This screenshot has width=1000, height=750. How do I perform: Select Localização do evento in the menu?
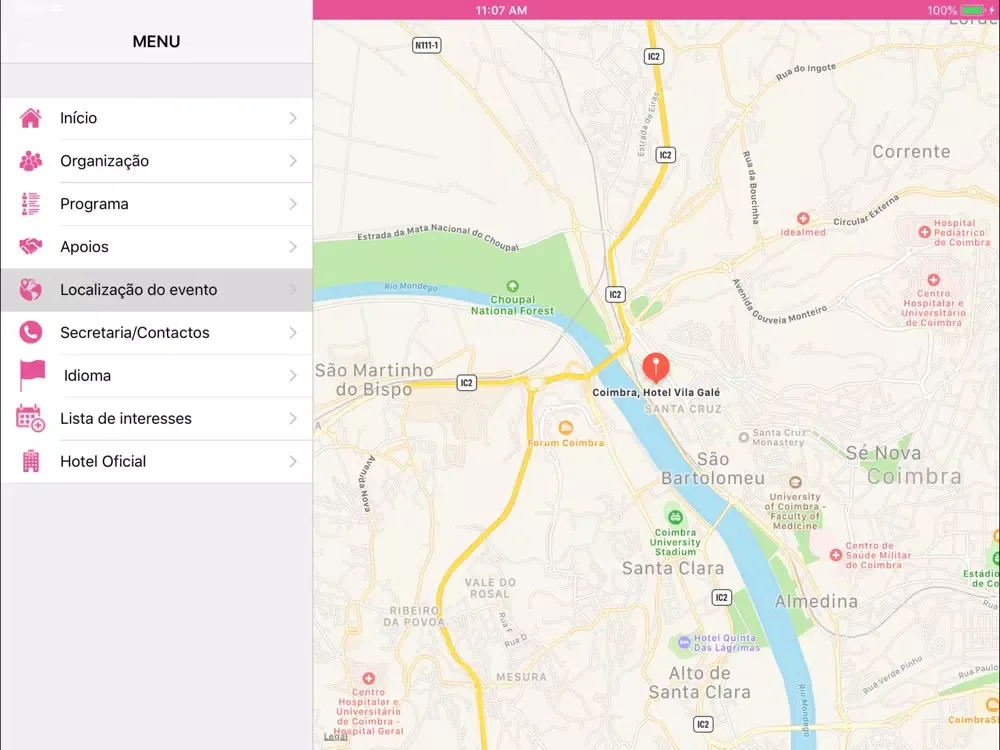pos(156,290)
